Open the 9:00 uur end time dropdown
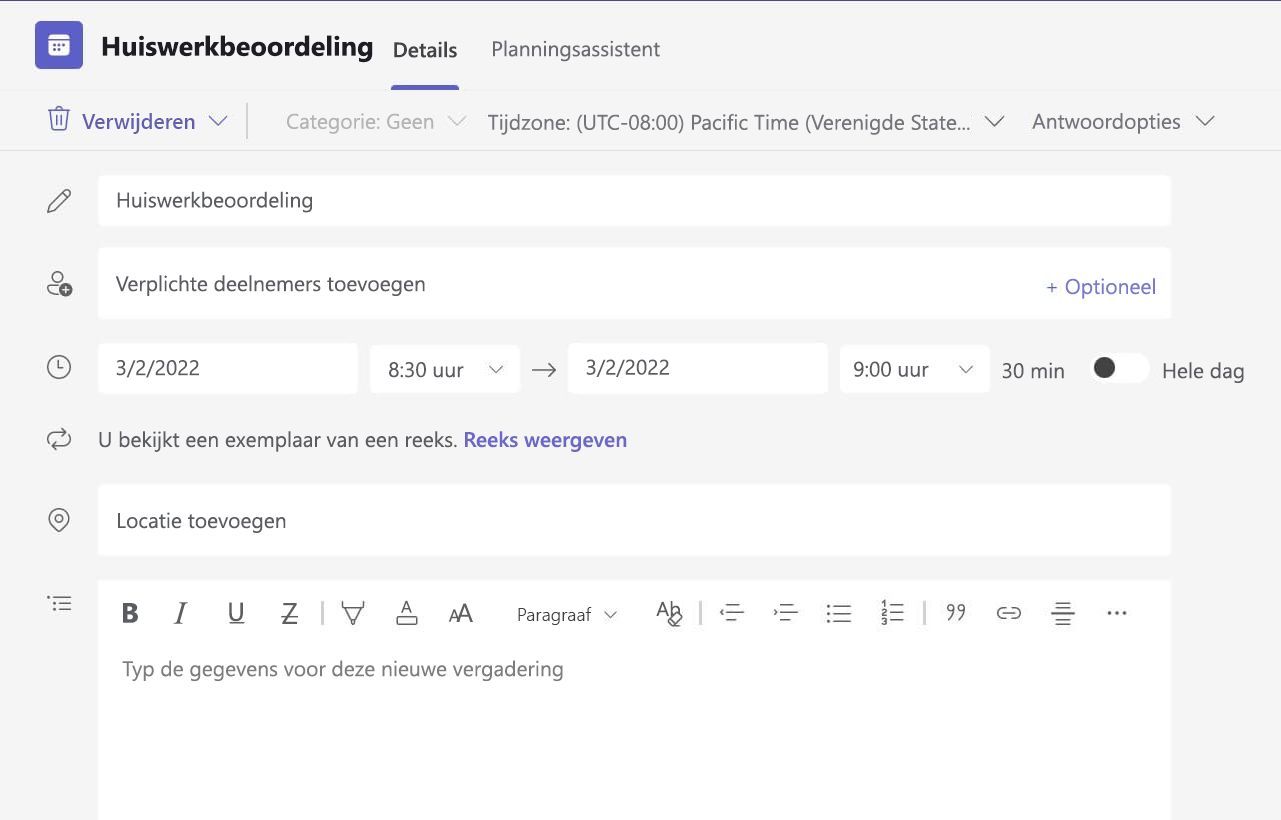Viewport: 1281px width, 820px height. click(x=915, y=369)
